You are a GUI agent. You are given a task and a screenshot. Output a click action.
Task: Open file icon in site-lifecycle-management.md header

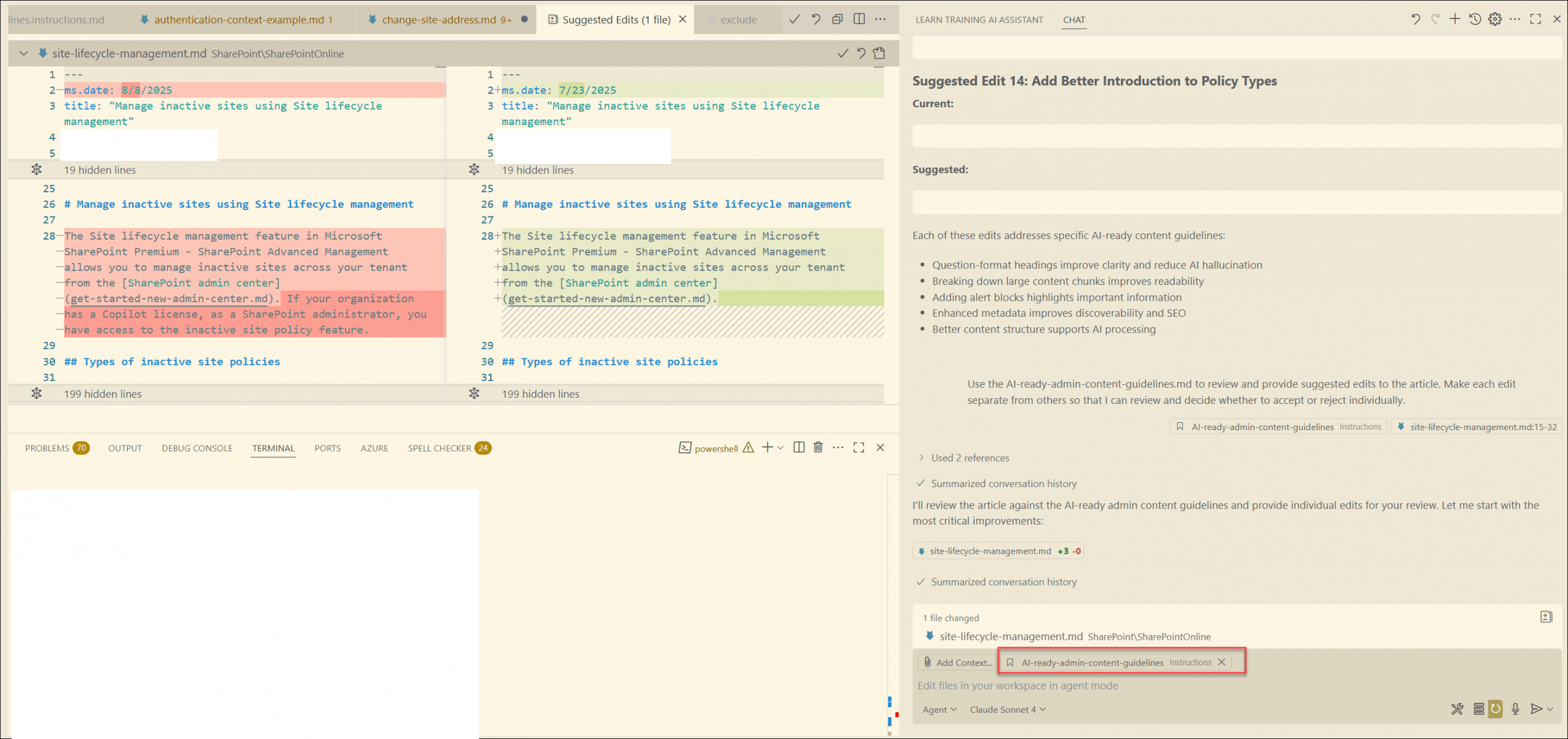tap(879, 53)
